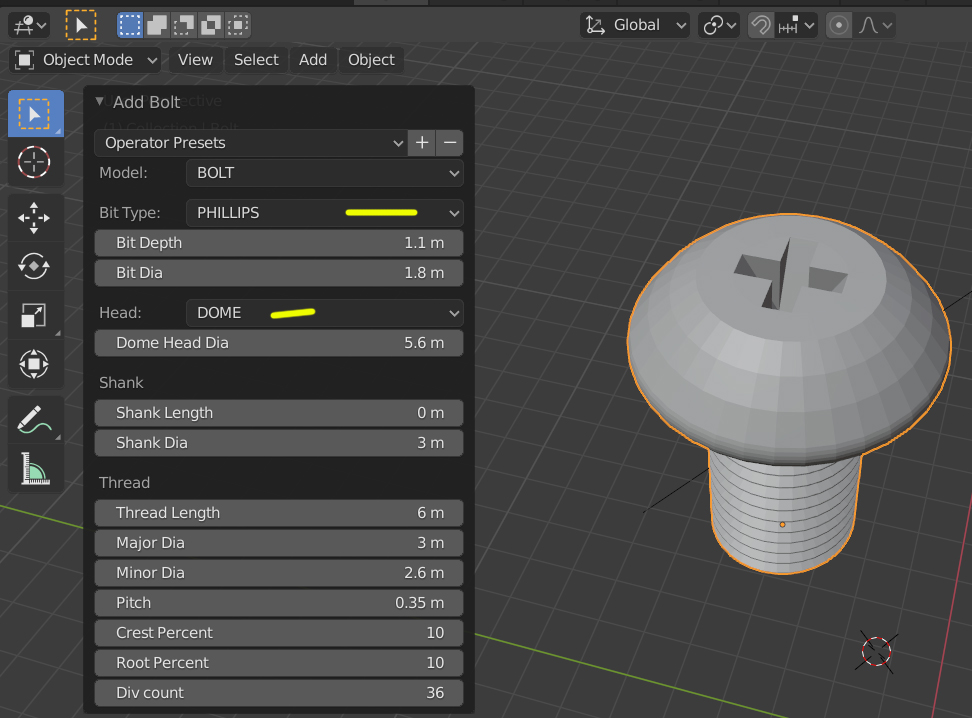Click the Root Percent field
This screenshot has height=718, width=972.
tap(279, 663)
